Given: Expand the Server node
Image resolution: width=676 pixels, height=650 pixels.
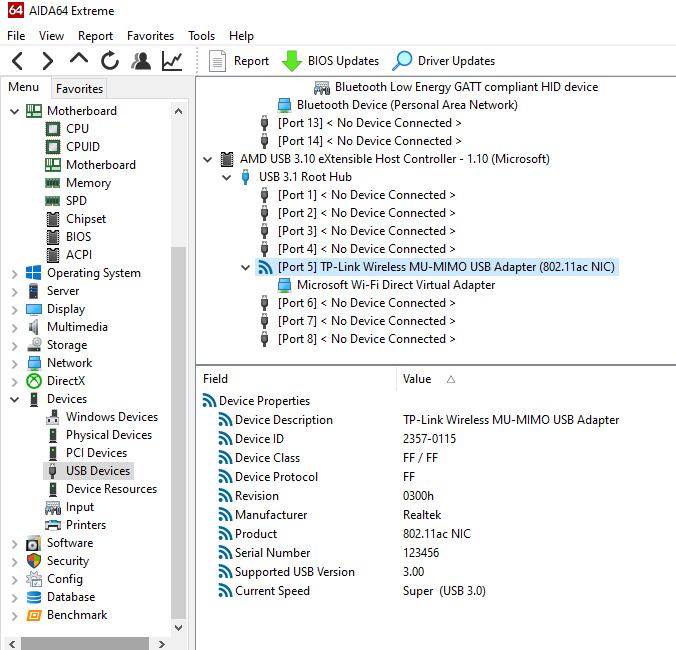Looking at the screenshot, I should click(x=15, y=292).
